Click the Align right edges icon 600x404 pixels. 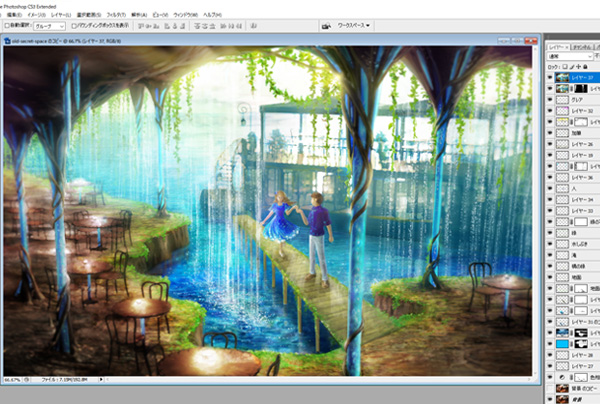pyautogui.click(x=183, y=26)
